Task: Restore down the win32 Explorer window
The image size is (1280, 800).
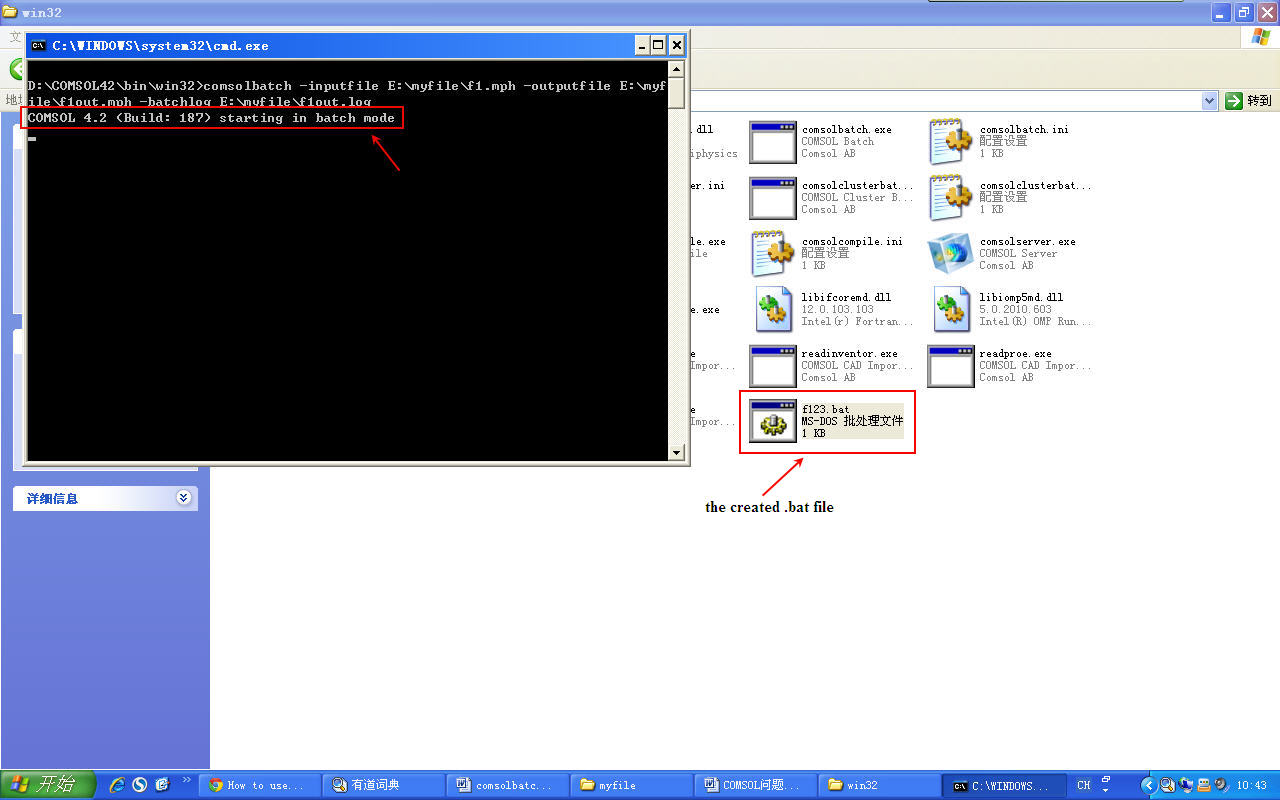Action: point(1245,12)
